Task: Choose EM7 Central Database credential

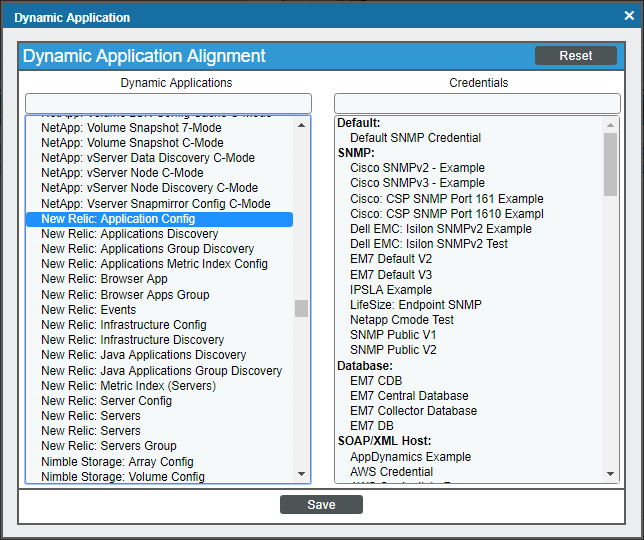Action: point(409,396)
